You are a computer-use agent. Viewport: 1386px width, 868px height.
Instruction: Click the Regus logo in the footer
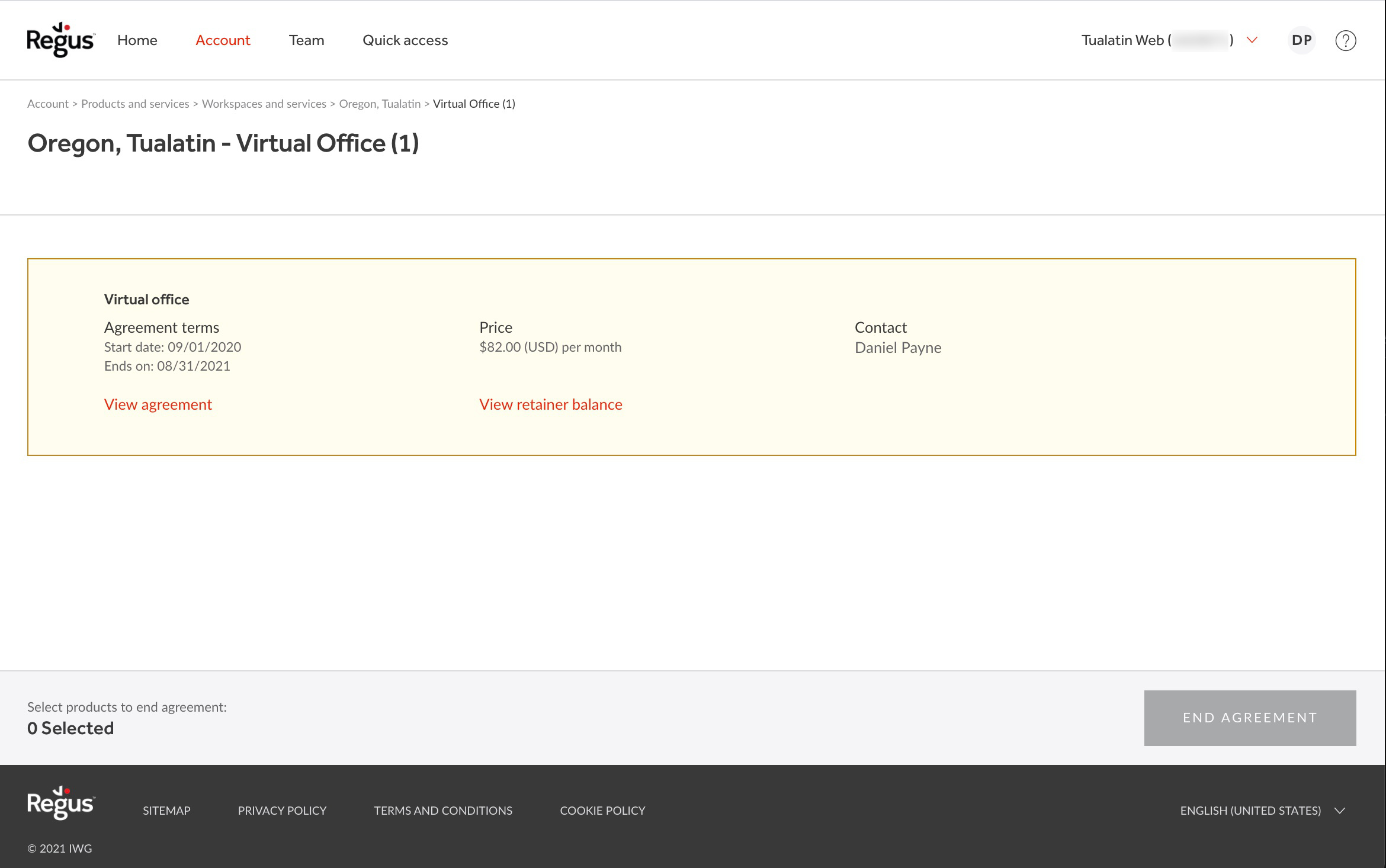click(x=60, y=803)
